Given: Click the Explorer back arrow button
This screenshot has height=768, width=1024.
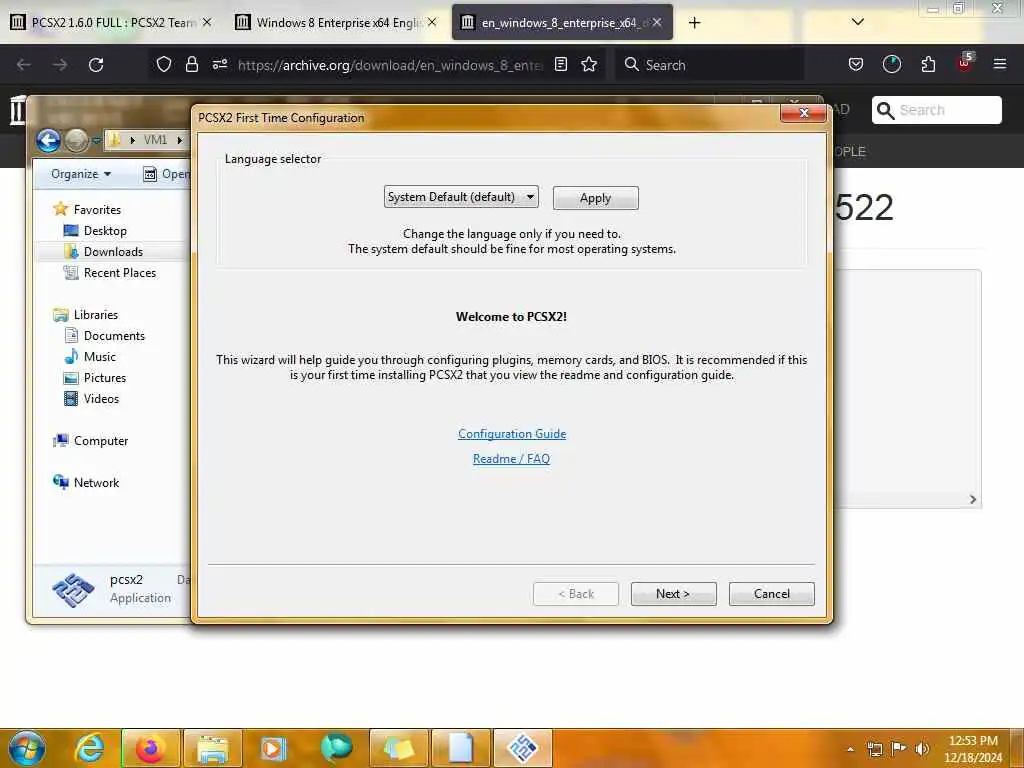Looking at the screenshot, I should [x=48, y=140].
